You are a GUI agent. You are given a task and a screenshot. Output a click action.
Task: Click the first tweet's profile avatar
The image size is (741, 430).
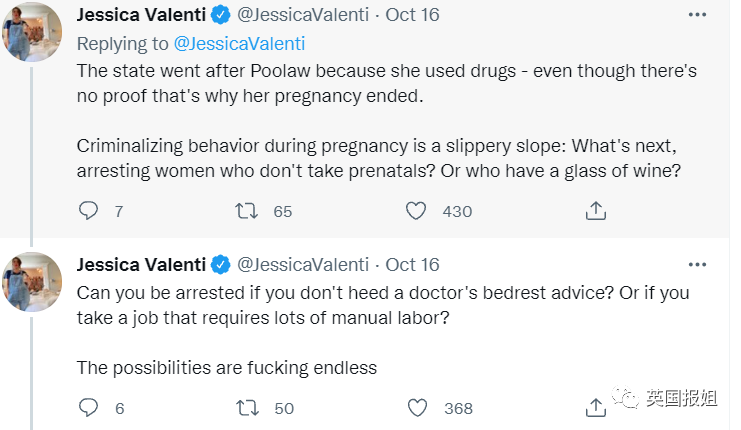tap(27, 30)
